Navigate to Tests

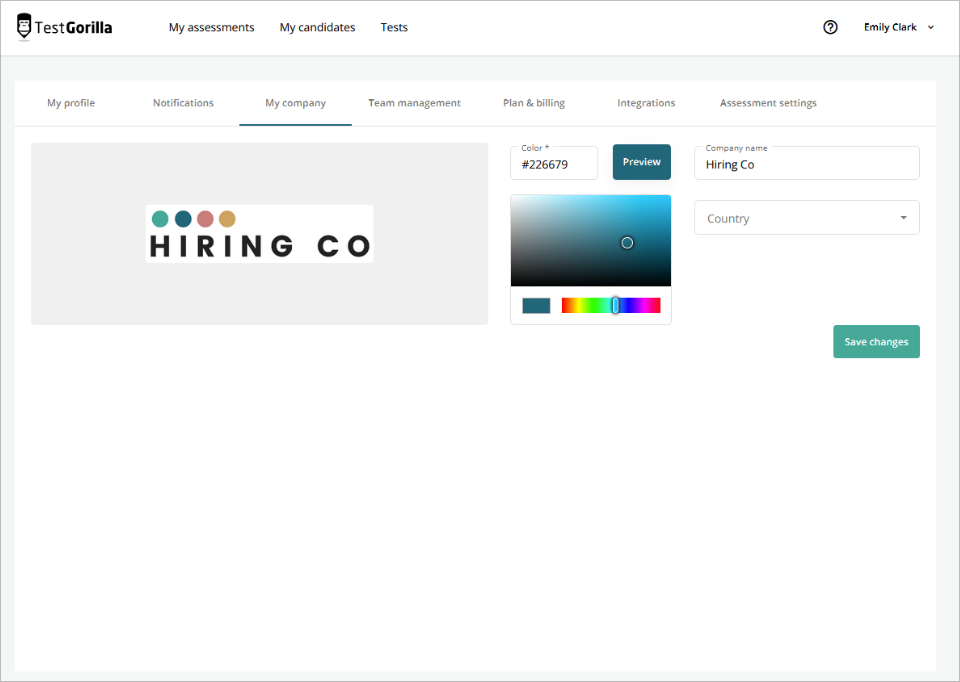click(x=394, y=27)
